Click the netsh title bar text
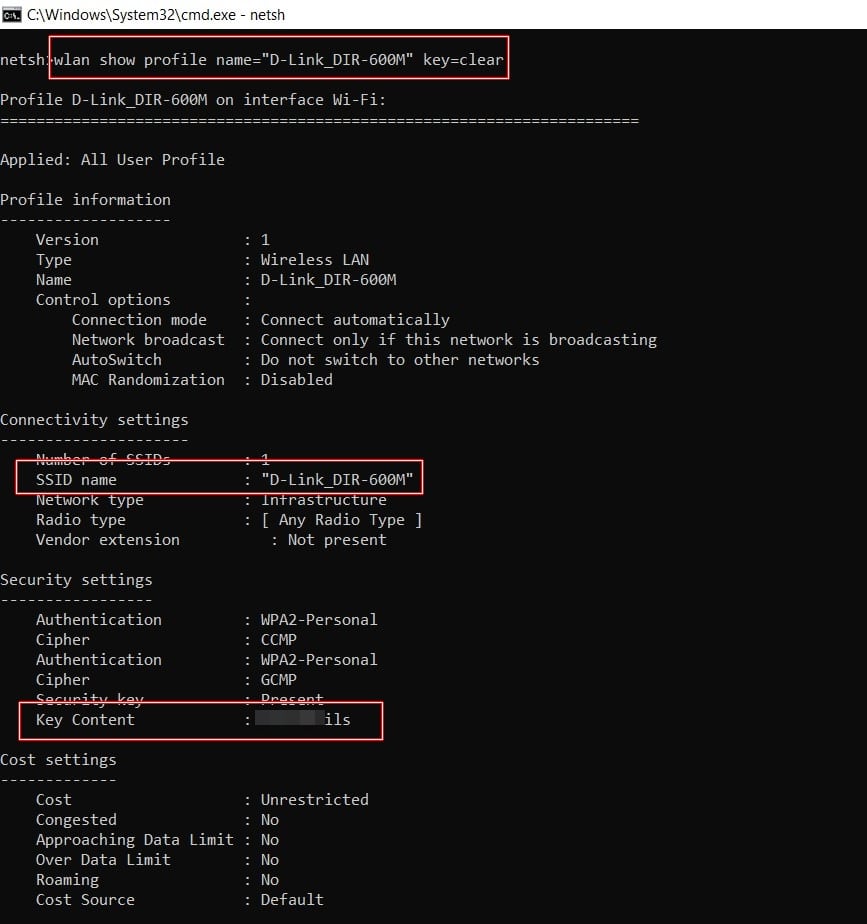This screenshot has height=924, width=867. 268,14
